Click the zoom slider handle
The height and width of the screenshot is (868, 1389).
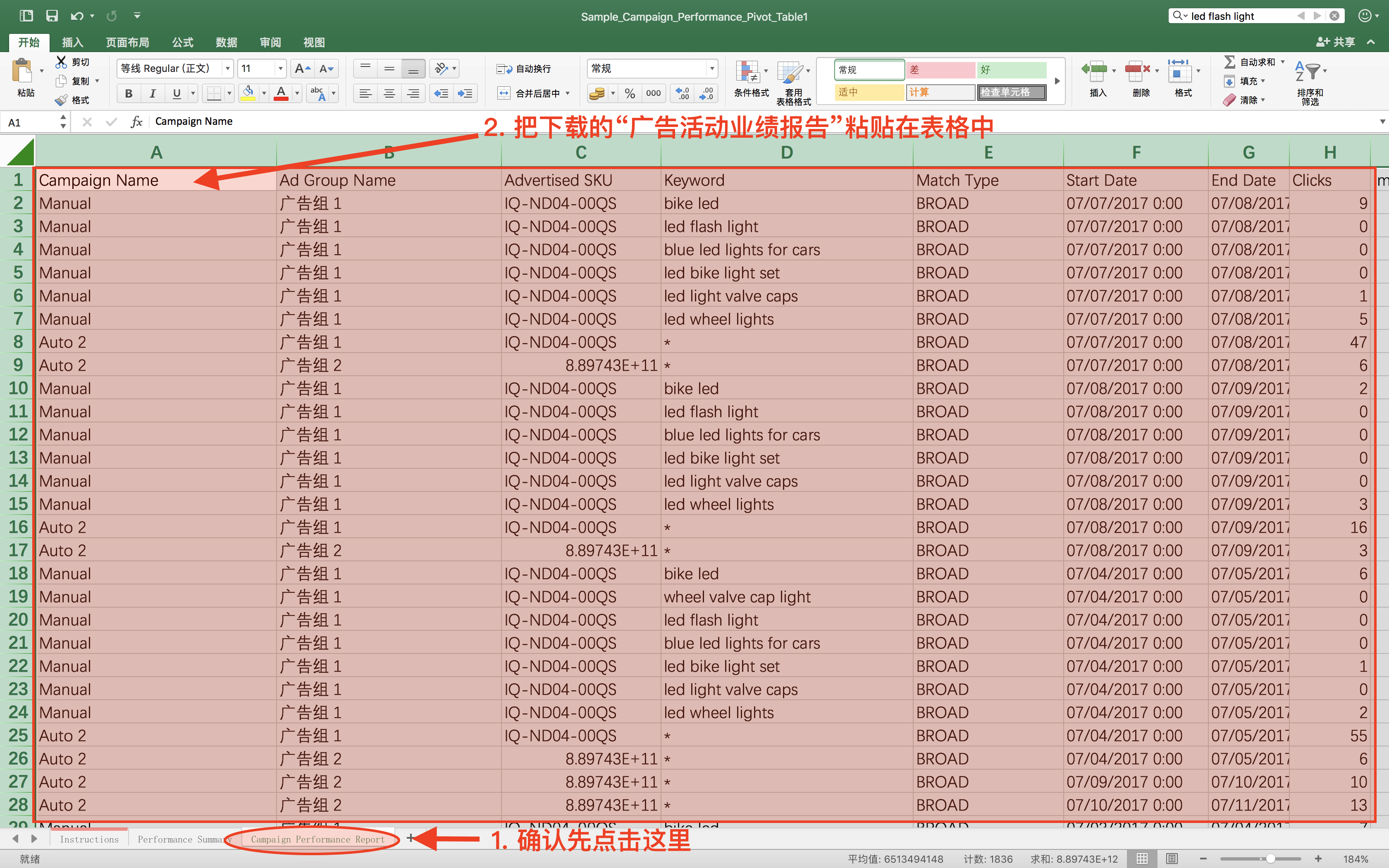pos(1271,858)
